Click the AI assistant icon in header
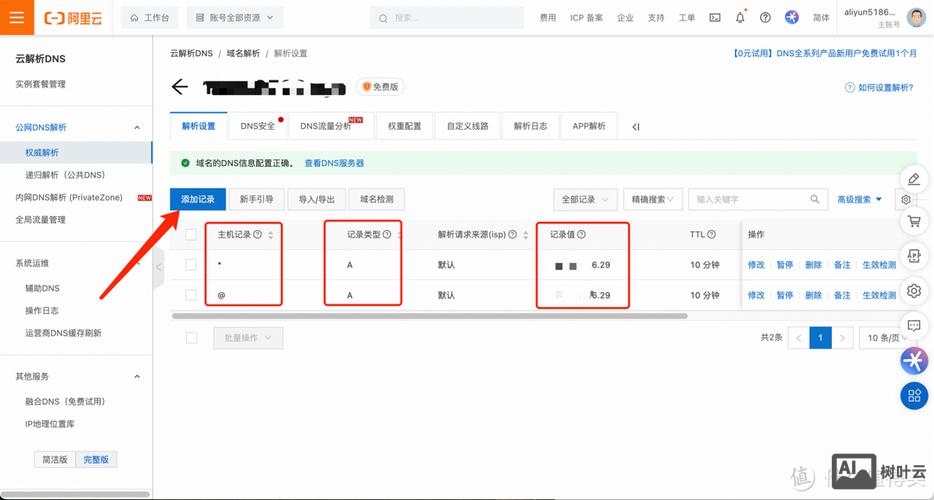934x500 pixels. (x=792, y=17)
